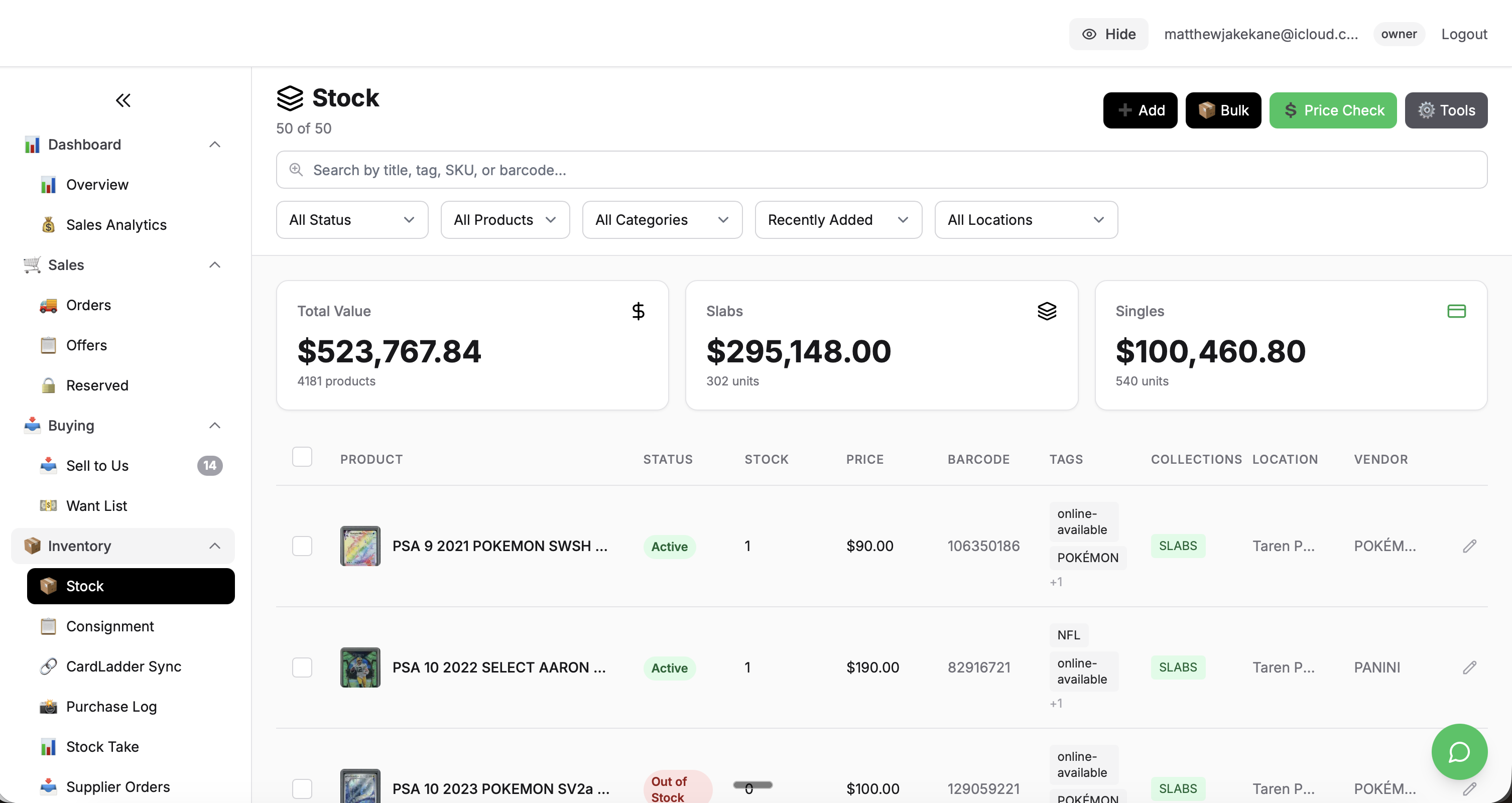Open the Reserved lock icon in Sales

tap(48, 385)
